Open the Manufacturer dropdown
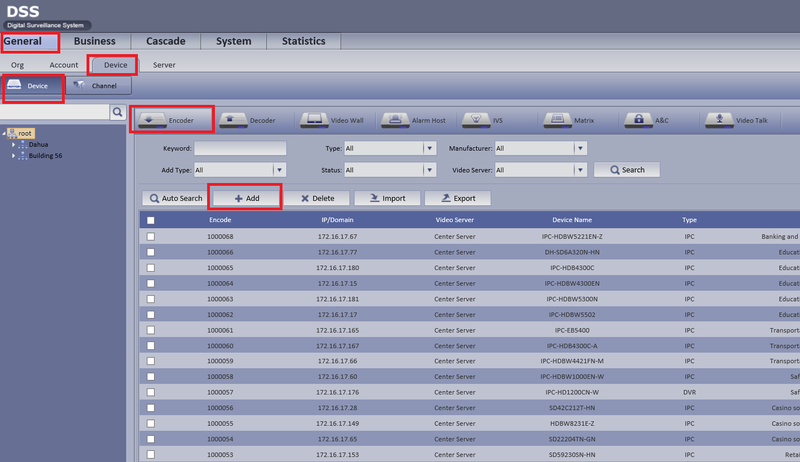The image size is (800, 462). click(x=580, y=148)
